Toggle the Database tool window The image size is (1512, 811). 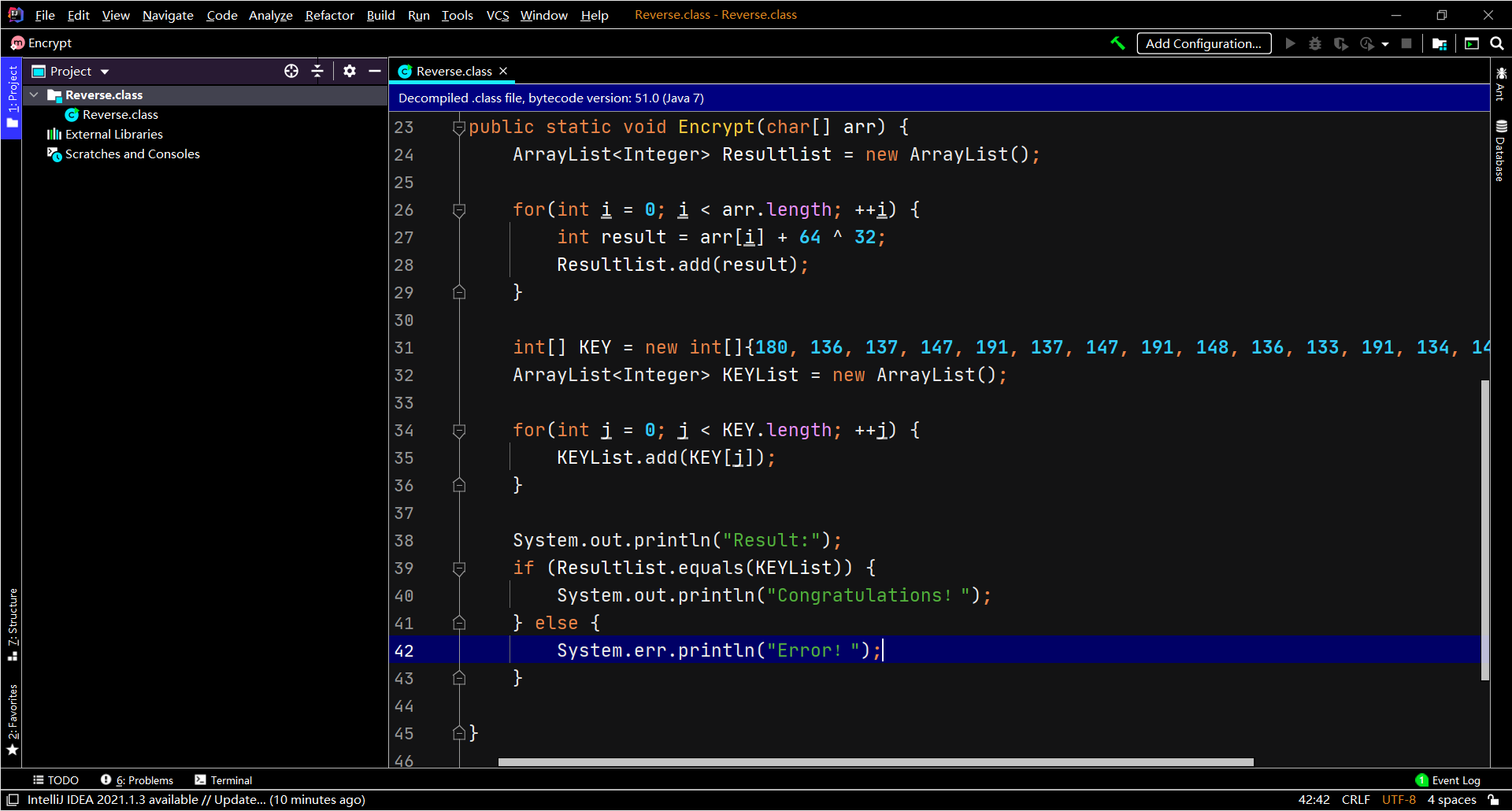pyautogui.click(x=1501, y=151)
